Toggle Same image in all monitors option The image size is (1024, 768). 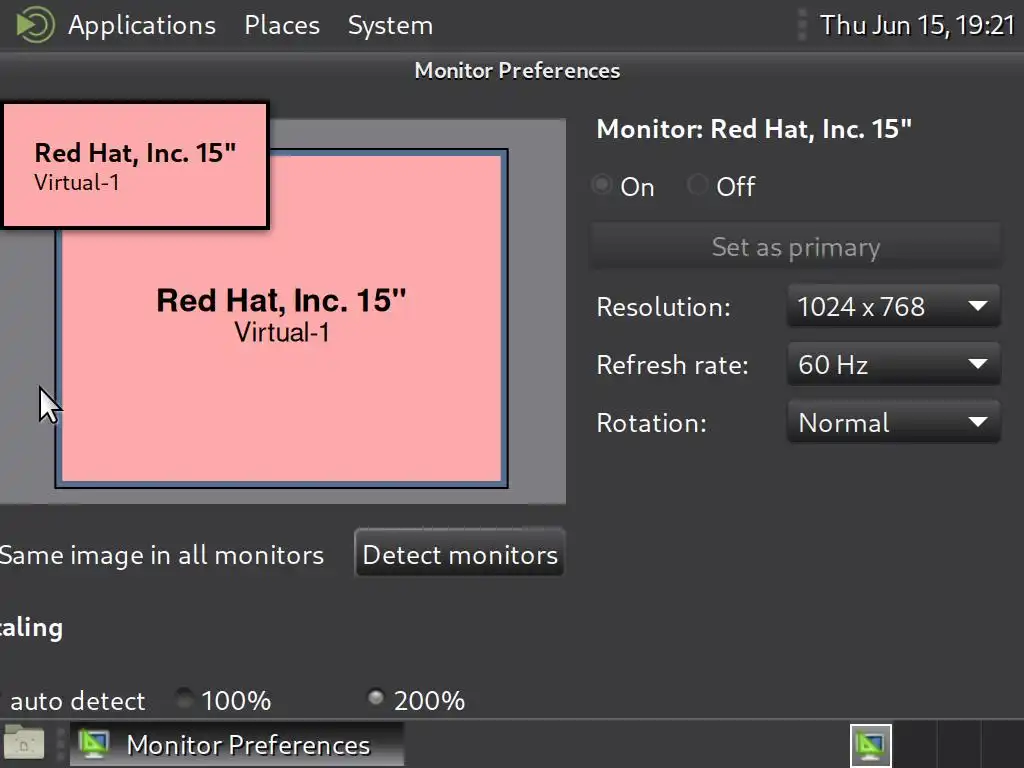(x=161, y=555)
